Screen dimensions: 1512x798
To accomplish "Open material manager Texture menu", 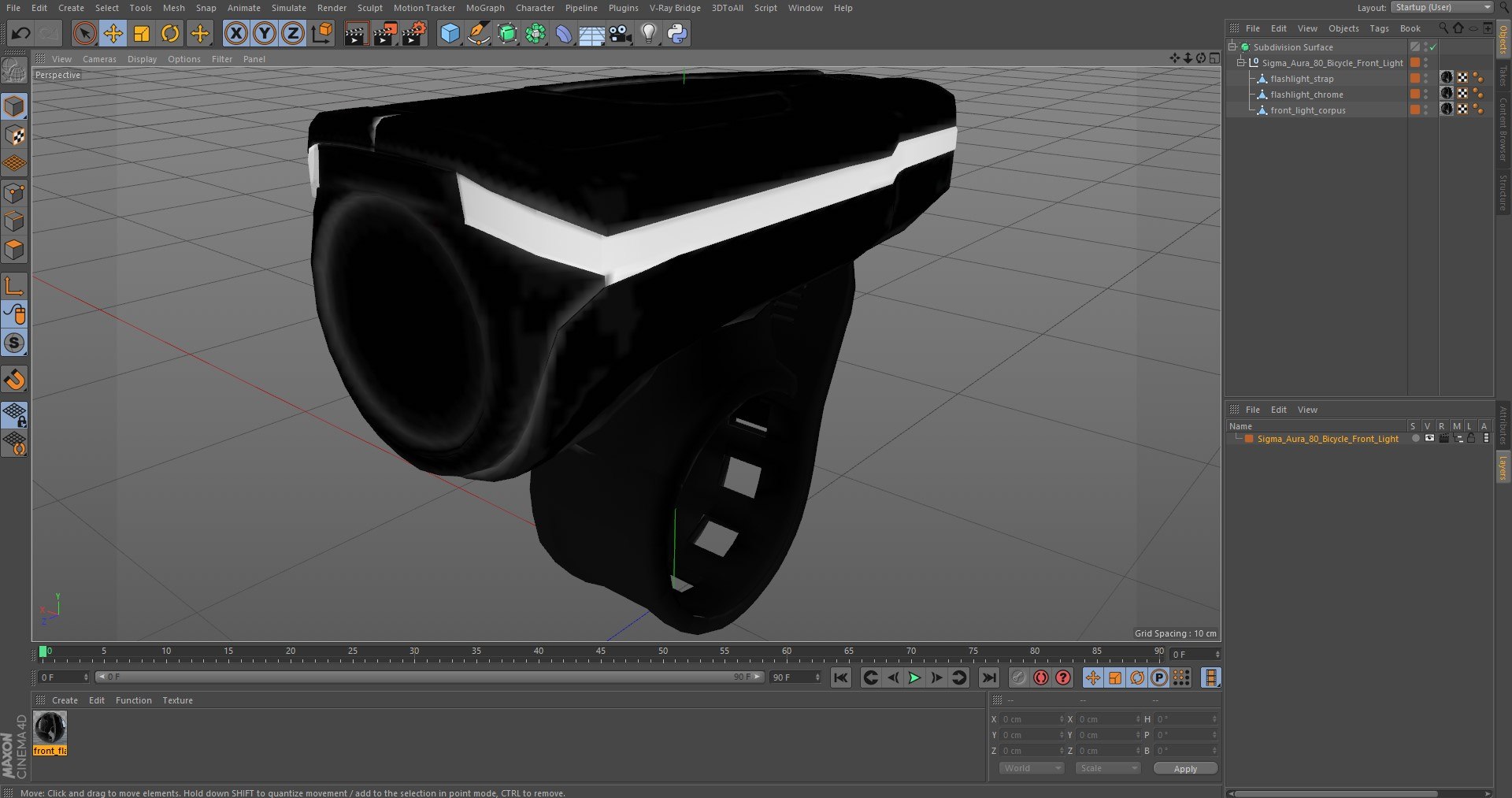I will (177, 700).
